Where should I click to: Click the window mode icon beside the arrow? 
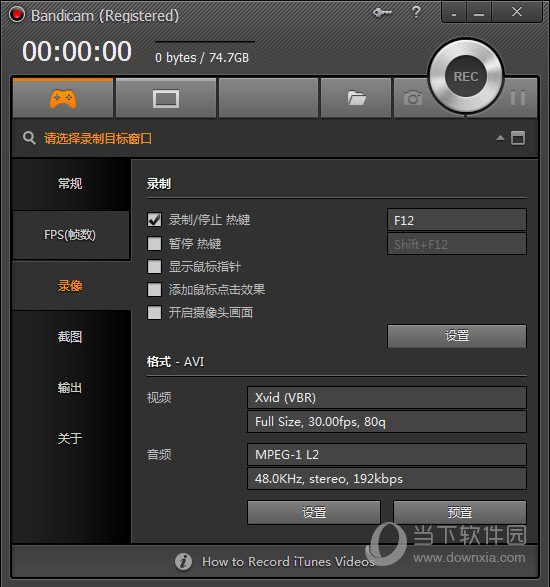click(518, 138)
